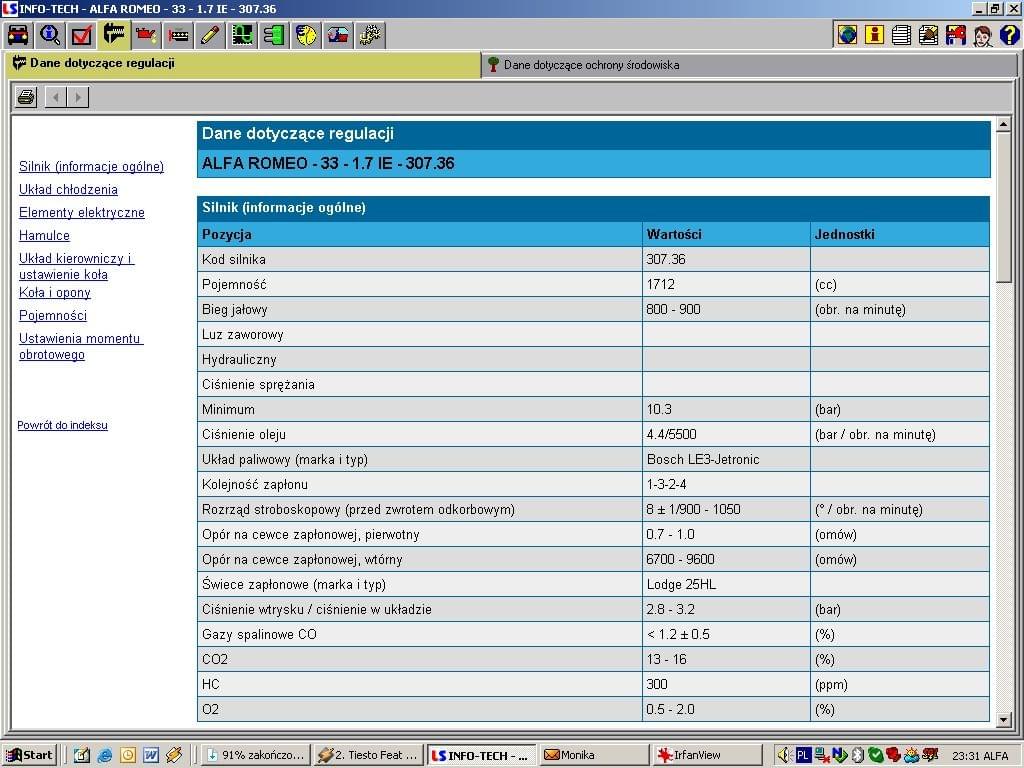
Task: Click the globe icon in right toolbar
Action: tap(847, 35)
